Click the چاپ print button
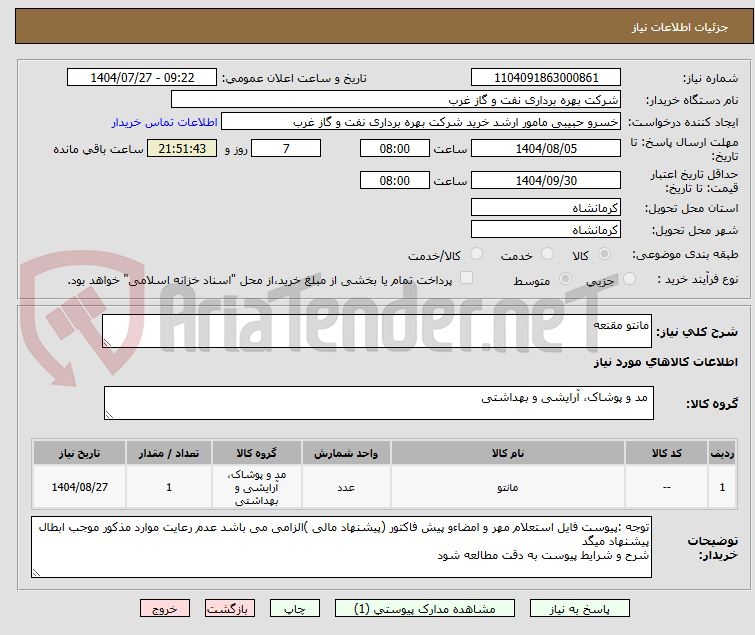Image resolution: width=755 pixels, height=635 pixels. 295,609
